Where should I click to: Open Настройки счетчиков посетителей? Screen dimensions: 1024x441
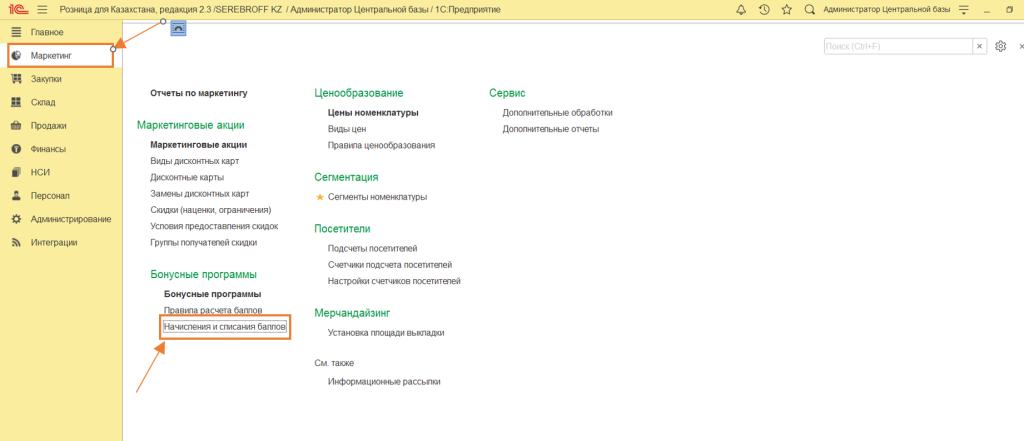[x=394, y=281]
